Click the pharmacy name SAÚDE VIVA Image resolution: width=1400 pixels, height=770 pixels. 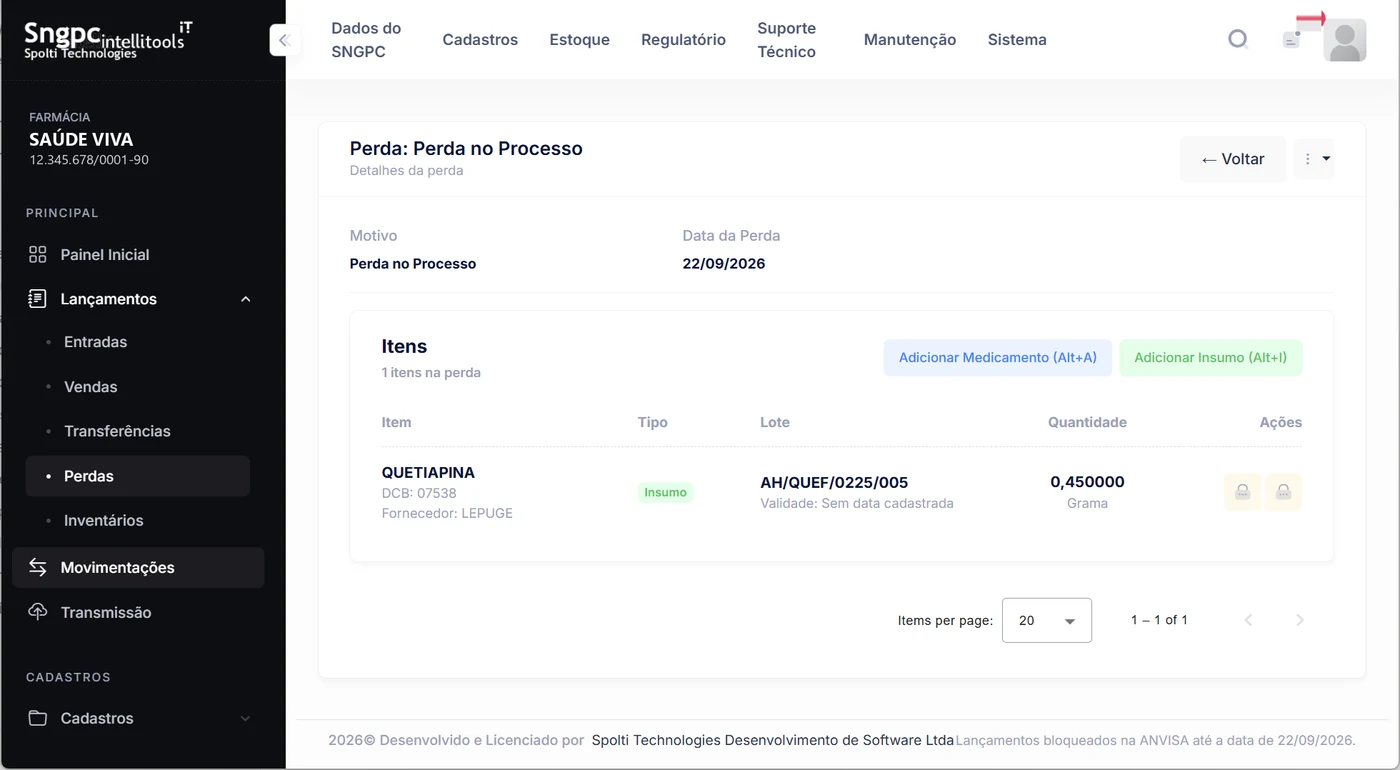click(81, 139)
